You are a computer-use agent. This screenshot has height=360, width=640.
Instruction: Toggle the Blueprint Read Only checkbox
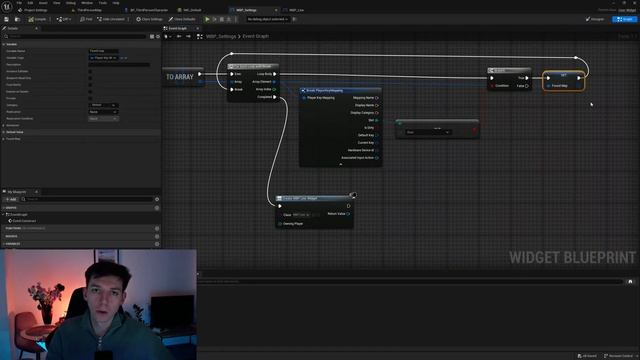(90, 78)
